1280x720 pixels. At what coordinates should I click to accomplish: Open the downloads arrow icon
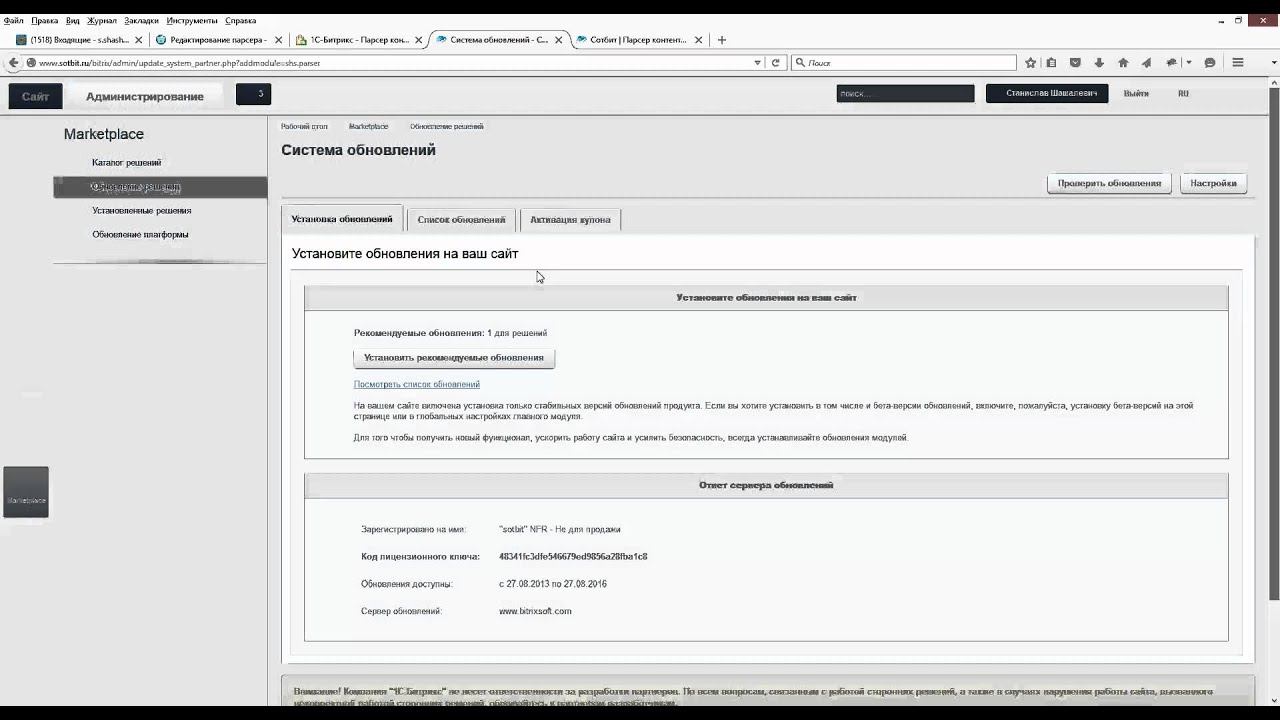tap(1099, 62)
